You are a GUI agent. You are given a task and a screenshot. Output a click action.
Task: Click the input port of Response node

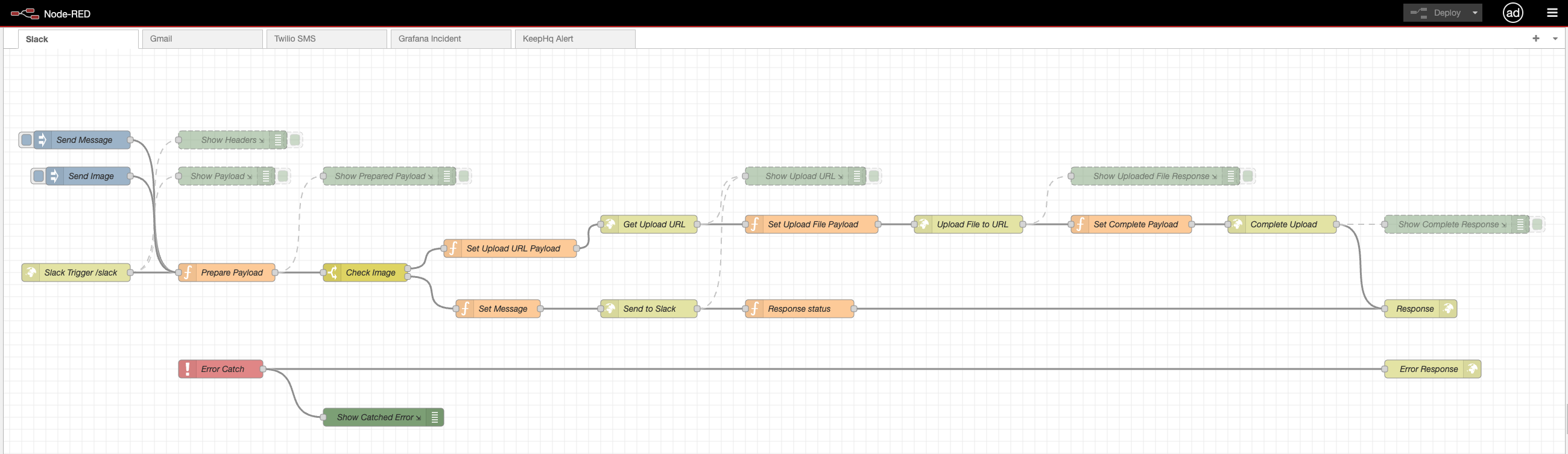pos(1385,309)
